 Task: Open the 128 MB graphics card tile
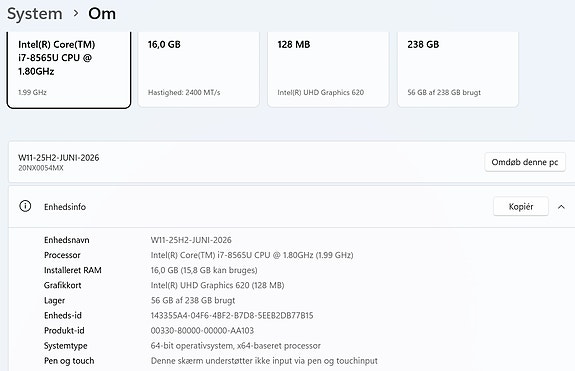click(328, 70)
